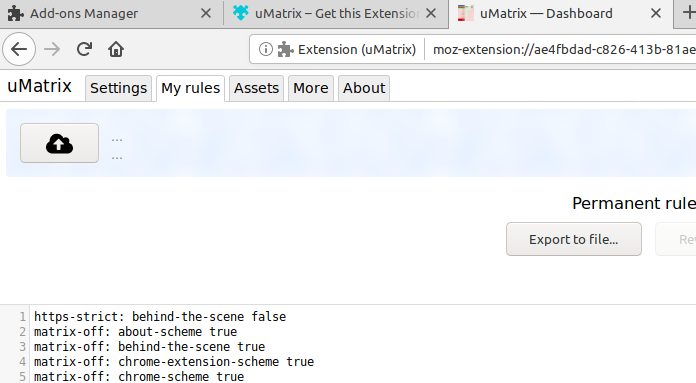Reload the current page
Image resolution: width=696 pixels, height=383 pixels.
84,49
